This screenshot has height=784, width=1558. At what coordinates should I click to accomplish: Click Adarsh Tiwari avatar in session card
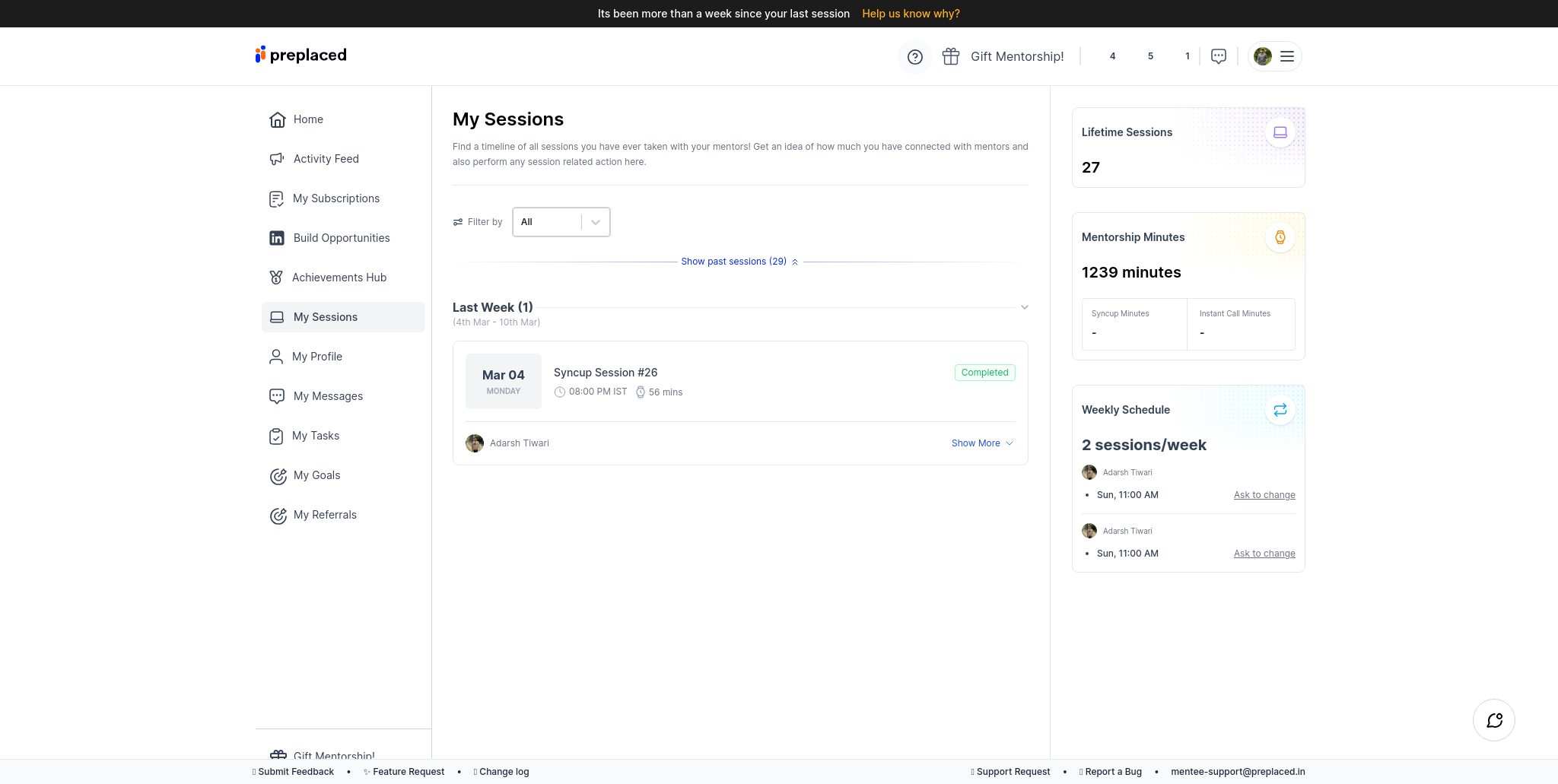coord(475,443)
